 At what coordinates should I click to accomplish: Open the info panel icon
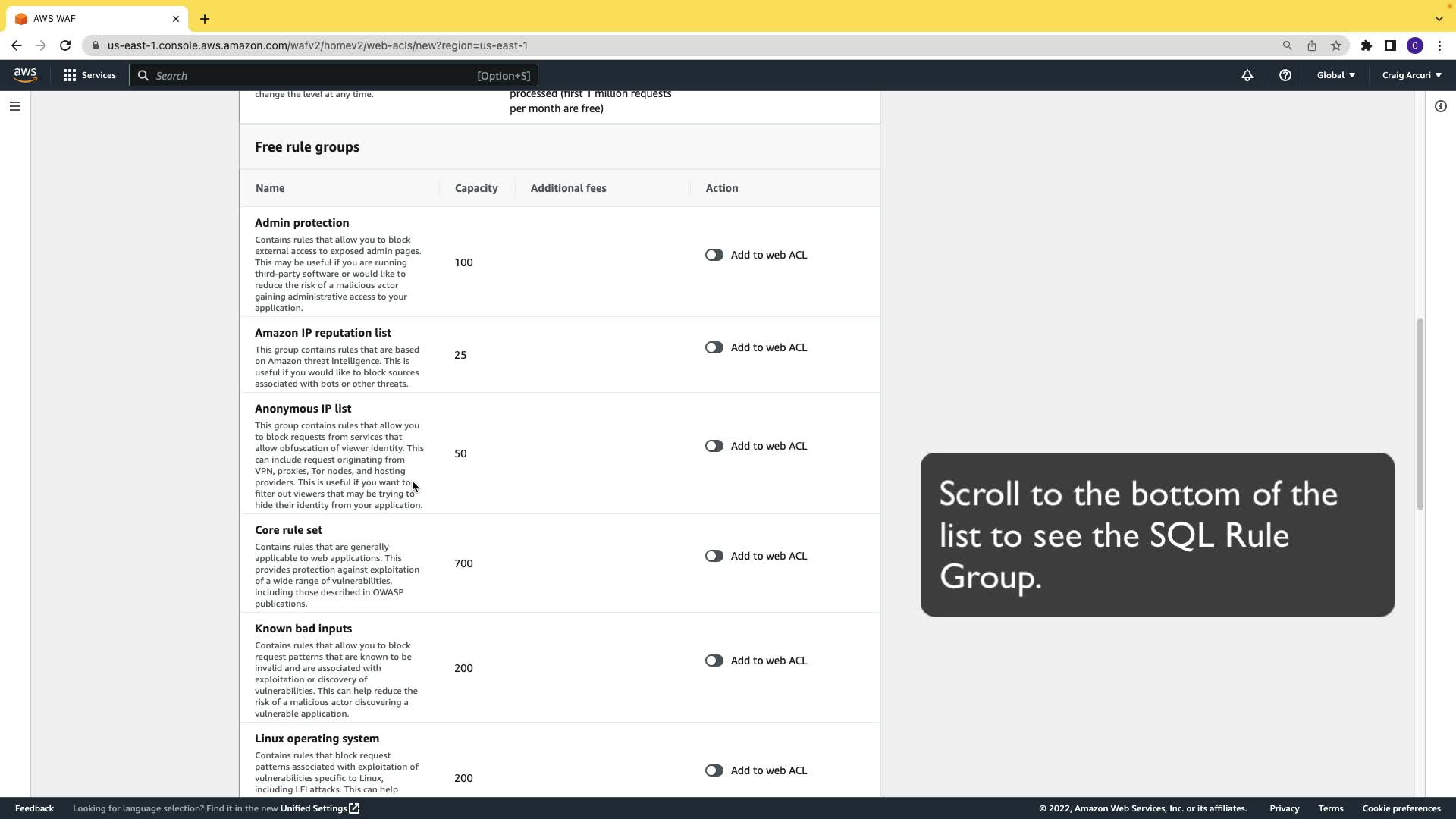[x=1440, y=106]
